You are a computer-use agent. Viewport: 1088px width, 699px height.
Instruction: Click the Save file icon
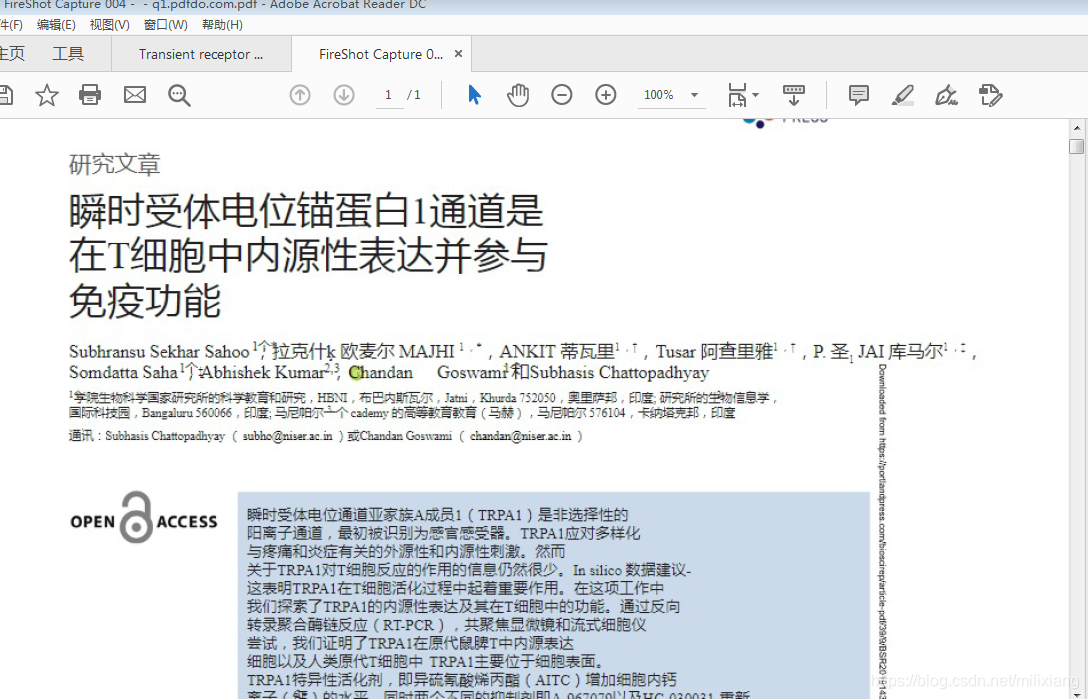[6, 95]
